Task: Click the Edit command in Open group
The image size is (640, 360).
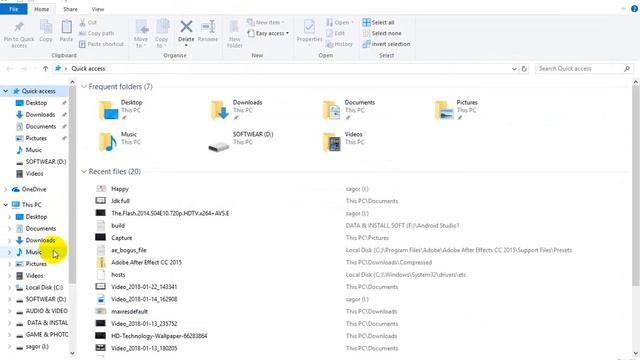Action: [336, 33]
